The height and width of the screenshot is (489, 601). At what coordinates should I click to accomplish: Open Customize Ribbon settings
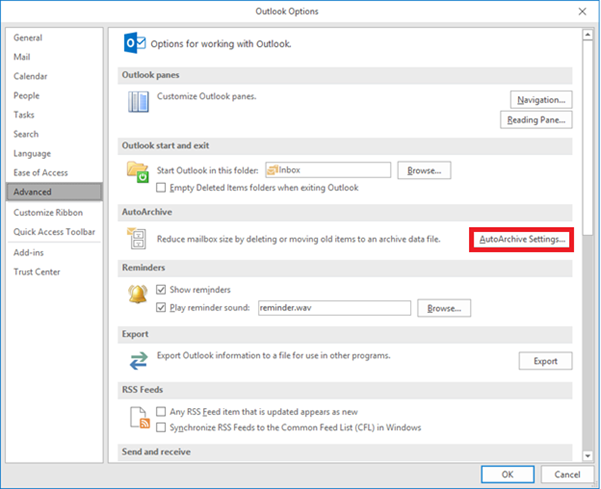54,212
